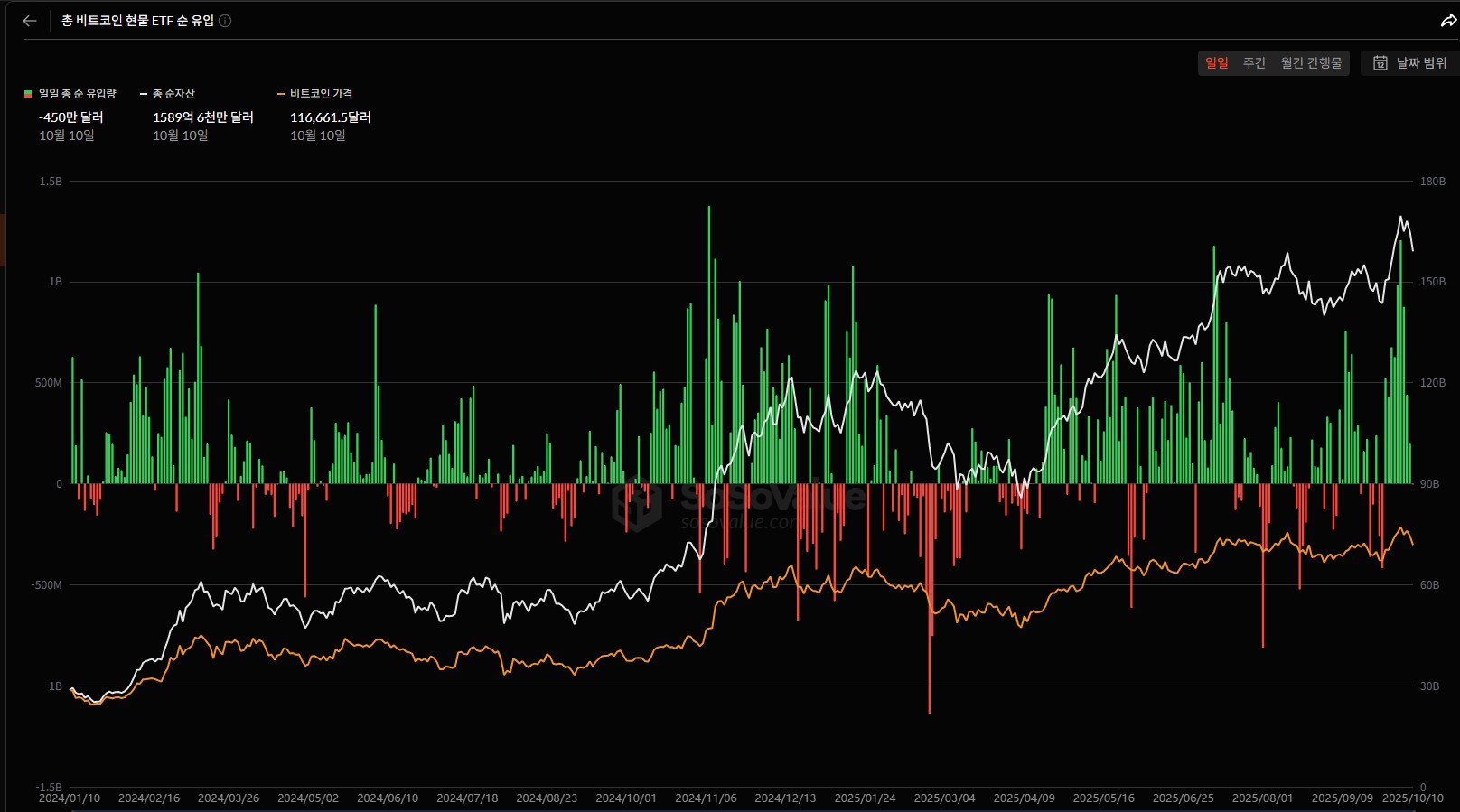Open the 날짜 범위 date range picker
Viewport: 1460px width, 812px height.
(1410, 63)
